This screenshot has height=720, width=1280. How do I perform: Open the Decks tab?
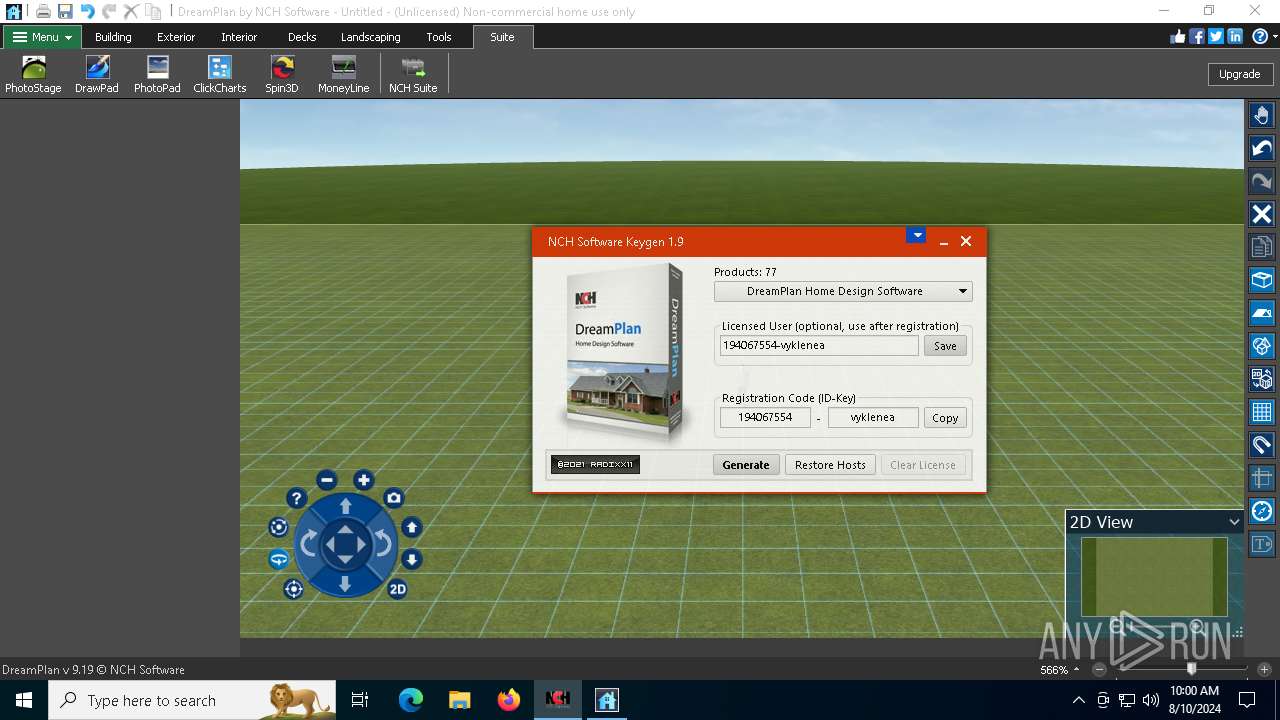302,37
